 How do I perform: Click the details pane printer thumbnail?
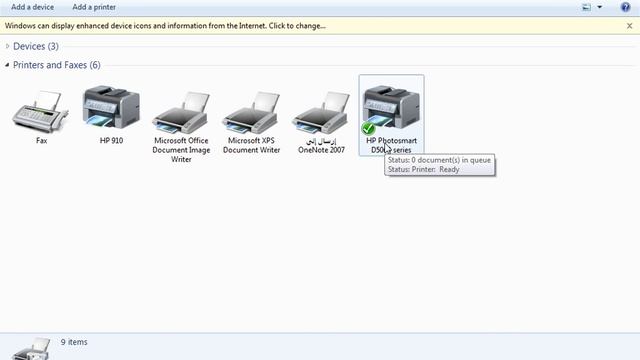pyautogui.click(x=31, y=349)
